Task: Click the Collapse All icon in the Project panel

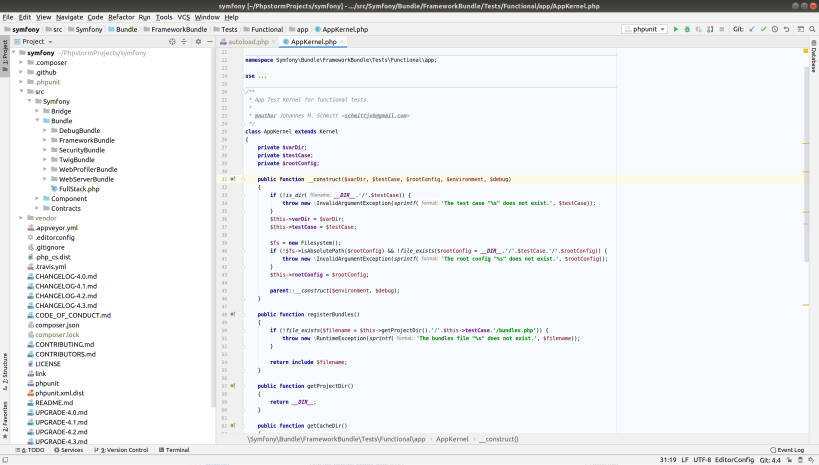Action: (184, 42)
